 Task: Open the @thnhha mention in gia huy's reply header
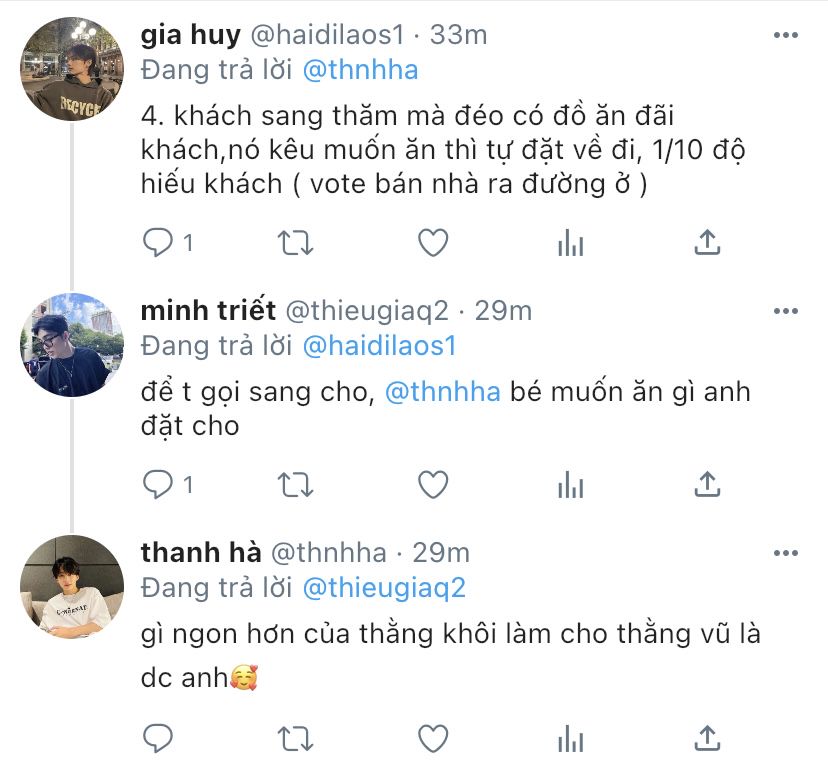(x=360, y=70)
